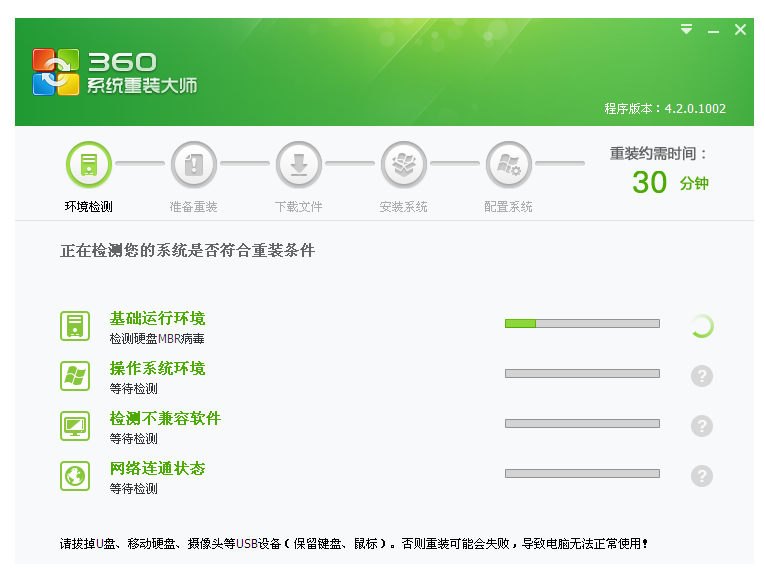Click the 准备重装 step icon

(194, 165)
